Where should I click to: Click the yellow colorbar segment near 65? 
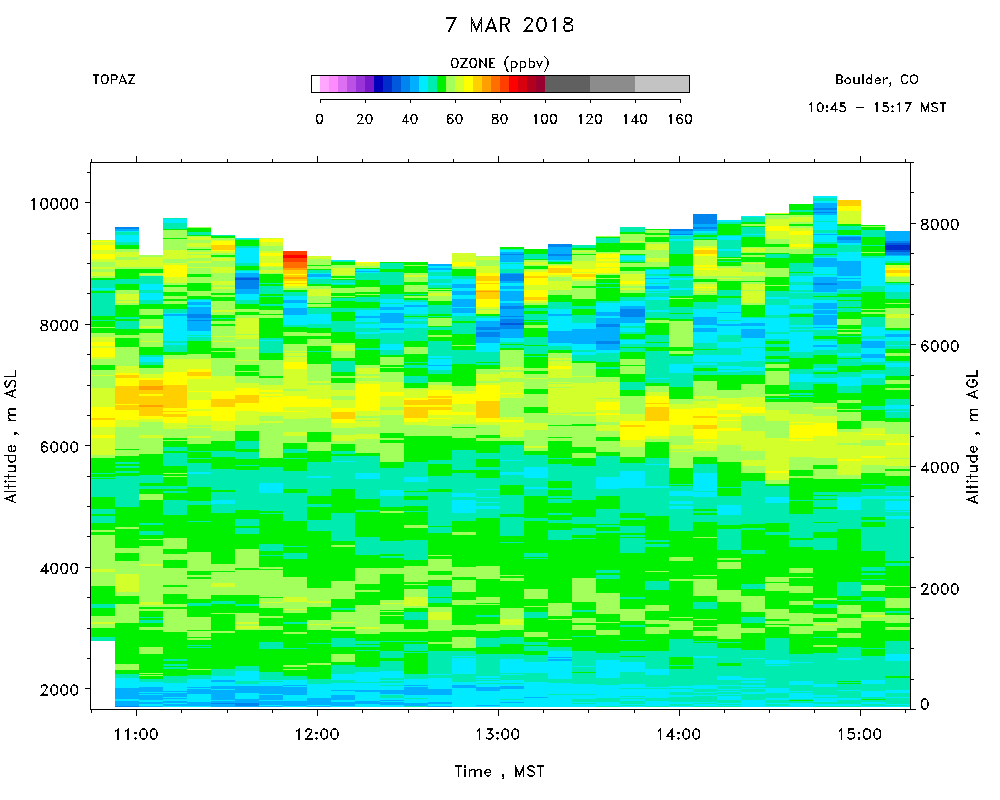tap(468, 84)
